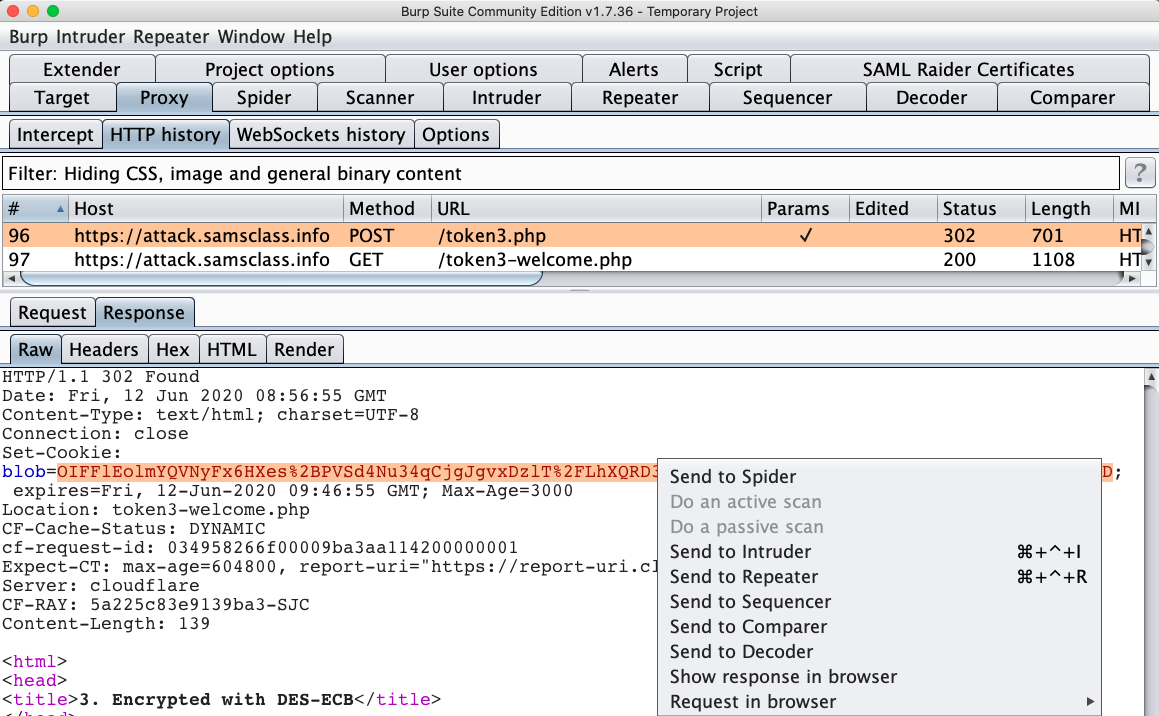Sort history by Status column header
The height and width of the screenshot is (716, 1159).
(x=969, y=209)
